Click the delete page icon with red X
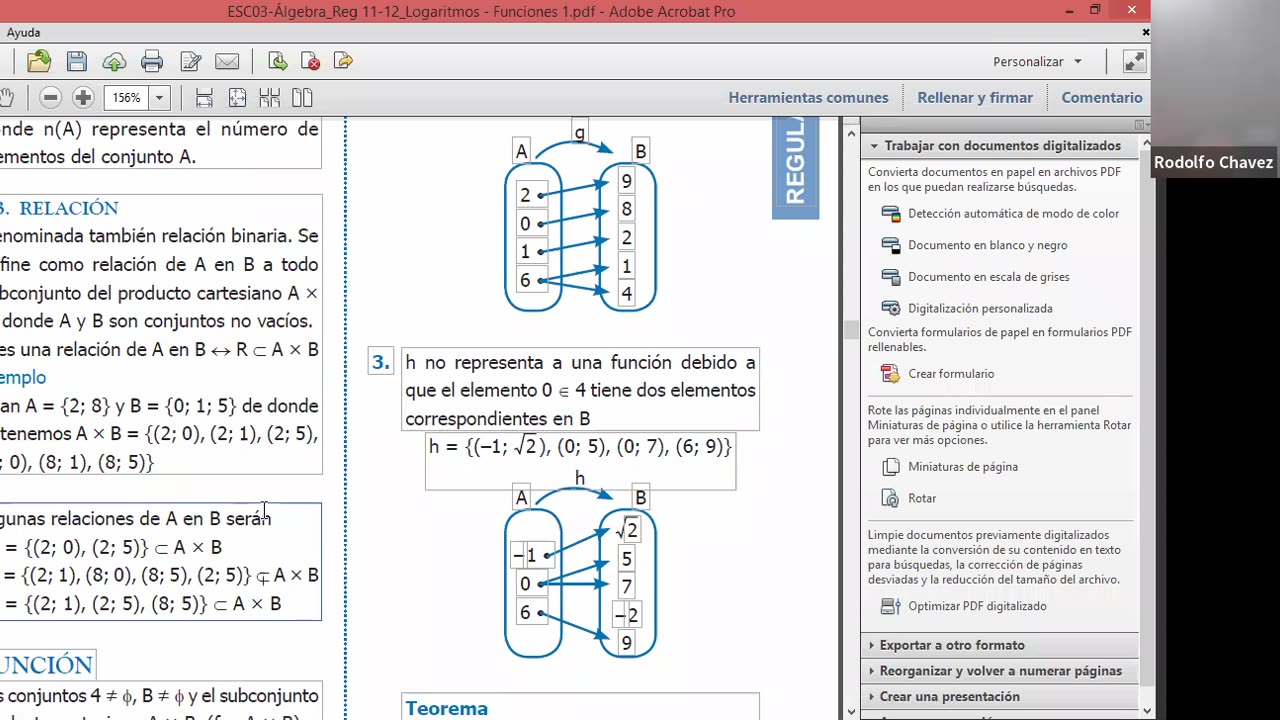Image resolution: width=1280 pixels, height=720 pixels. point(311,62)
